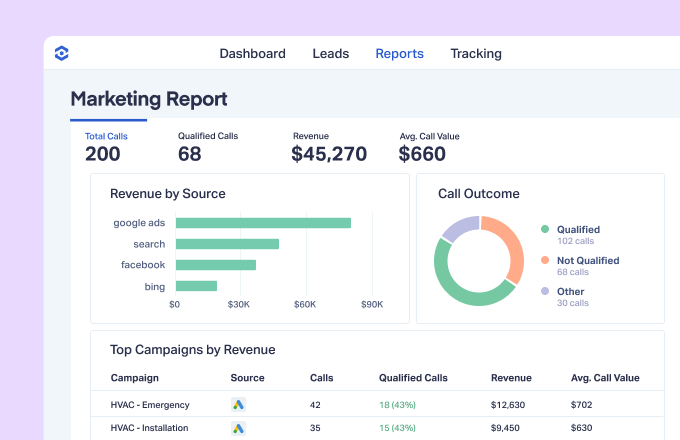Click the Call Outcome chart title
Viewport: 680px width, 440px height.
pos(479,194)
